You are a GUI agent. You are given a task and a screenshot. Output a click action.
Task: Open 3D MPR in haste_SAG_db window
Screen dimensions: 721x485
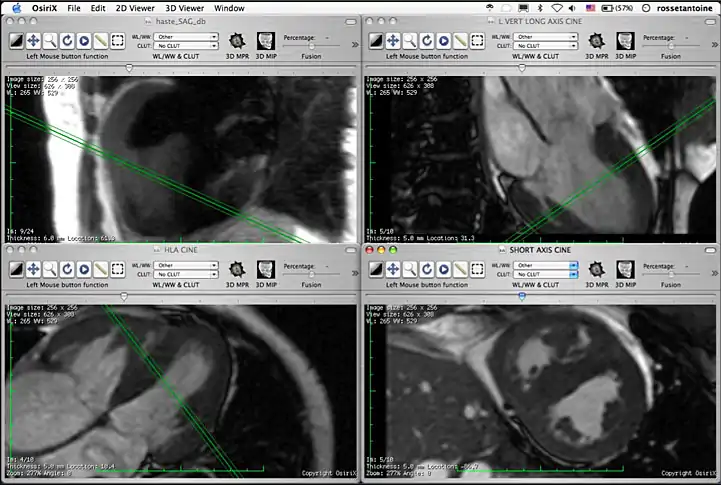[237, 41]
